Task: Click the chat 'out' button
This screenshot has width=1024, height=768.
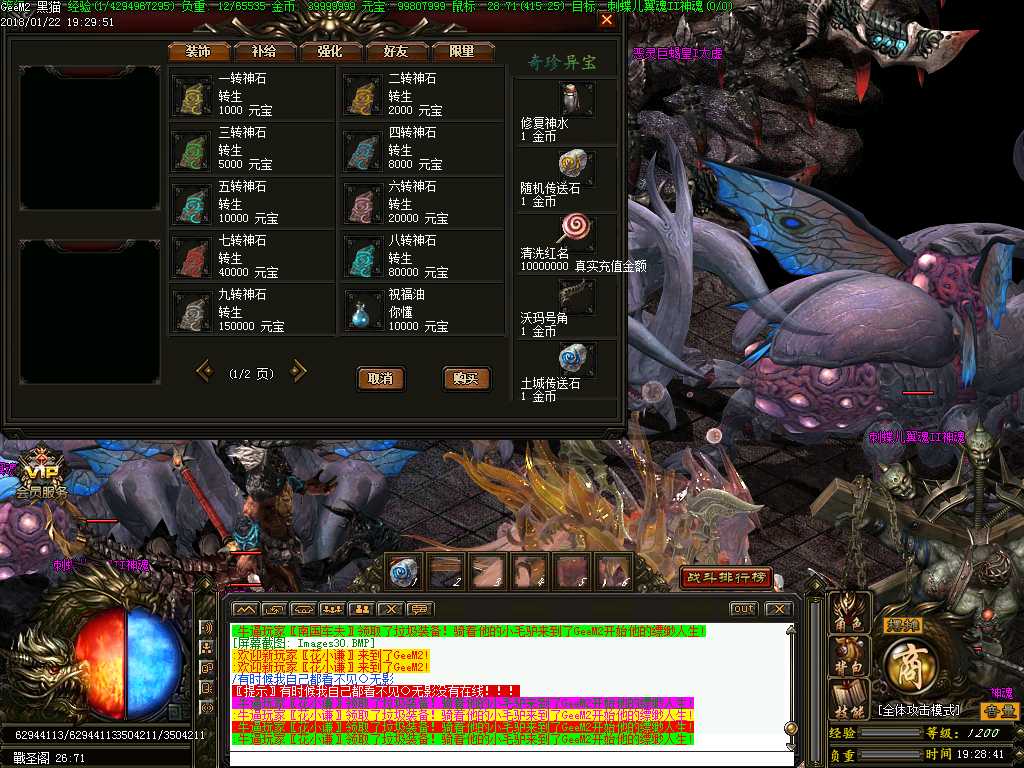Action: 744,609
